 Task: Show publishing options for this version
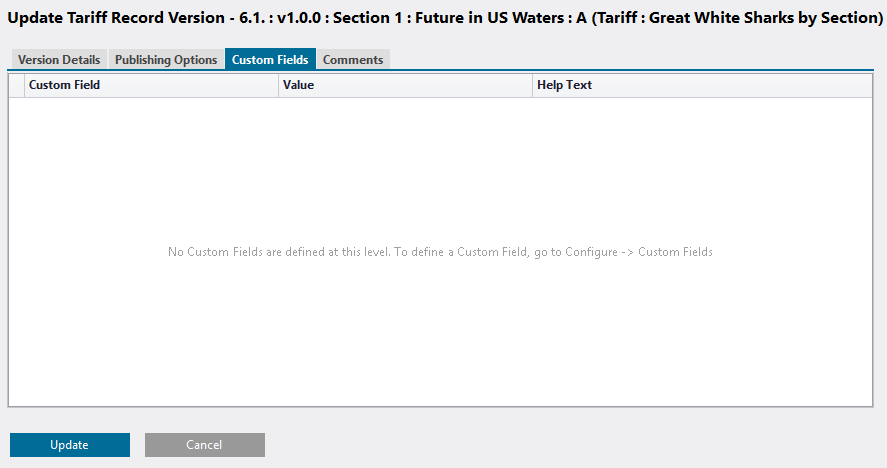click(x=166, y=59)
